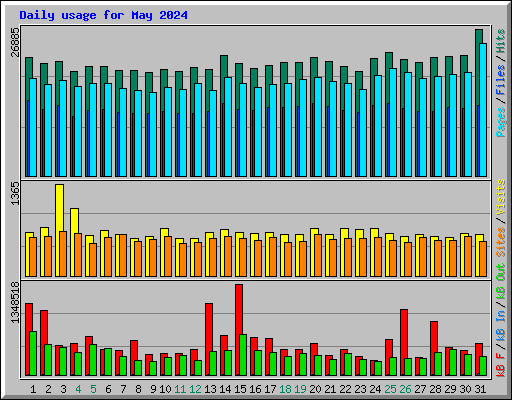Click the green day 25 label
Image resolution: width=512 pixels, height=400 pixels.
(x=390, y=389)
